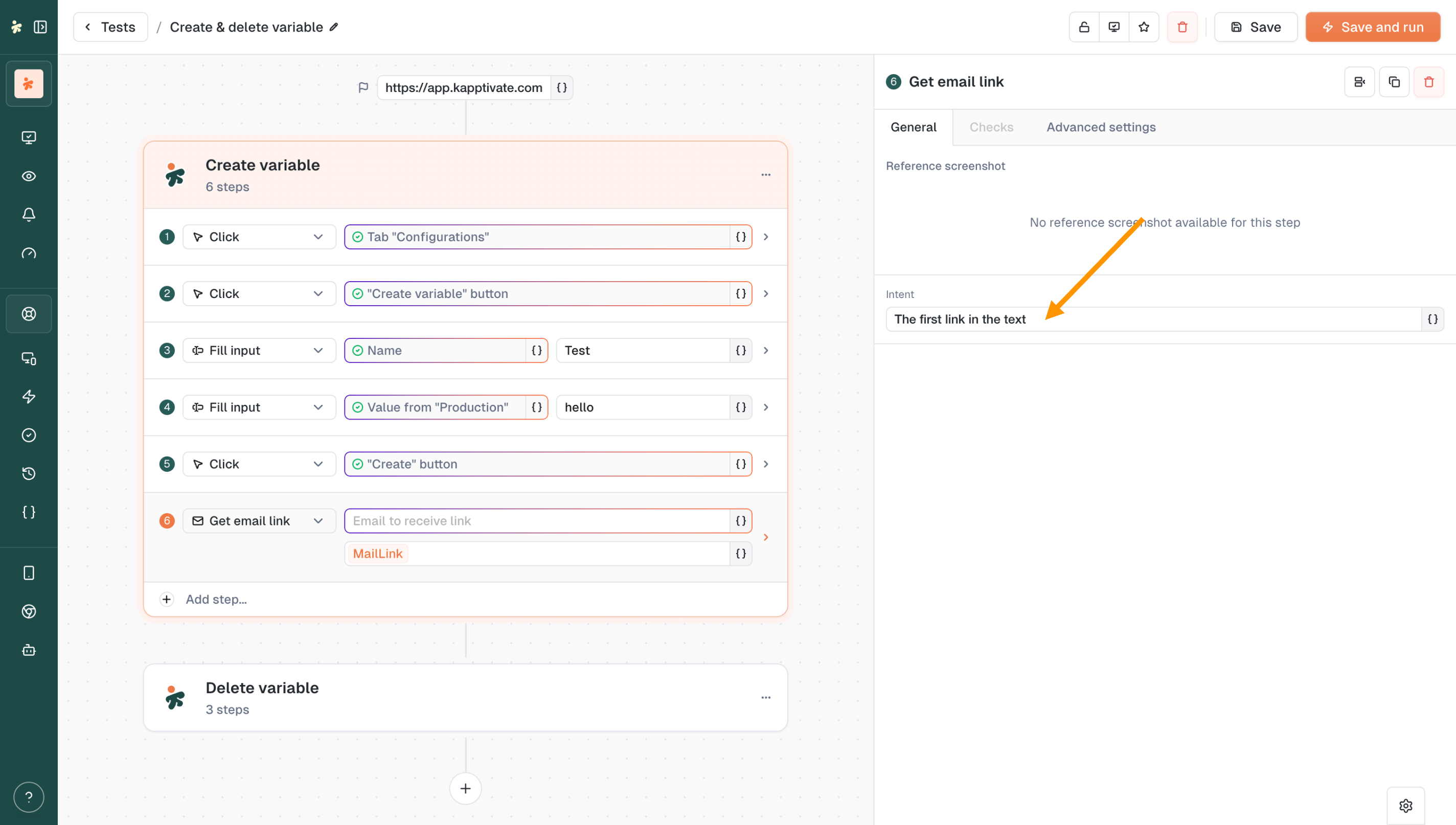Switch to the Advanced settings tab
1456x825 pixels.
point(1100,127)
